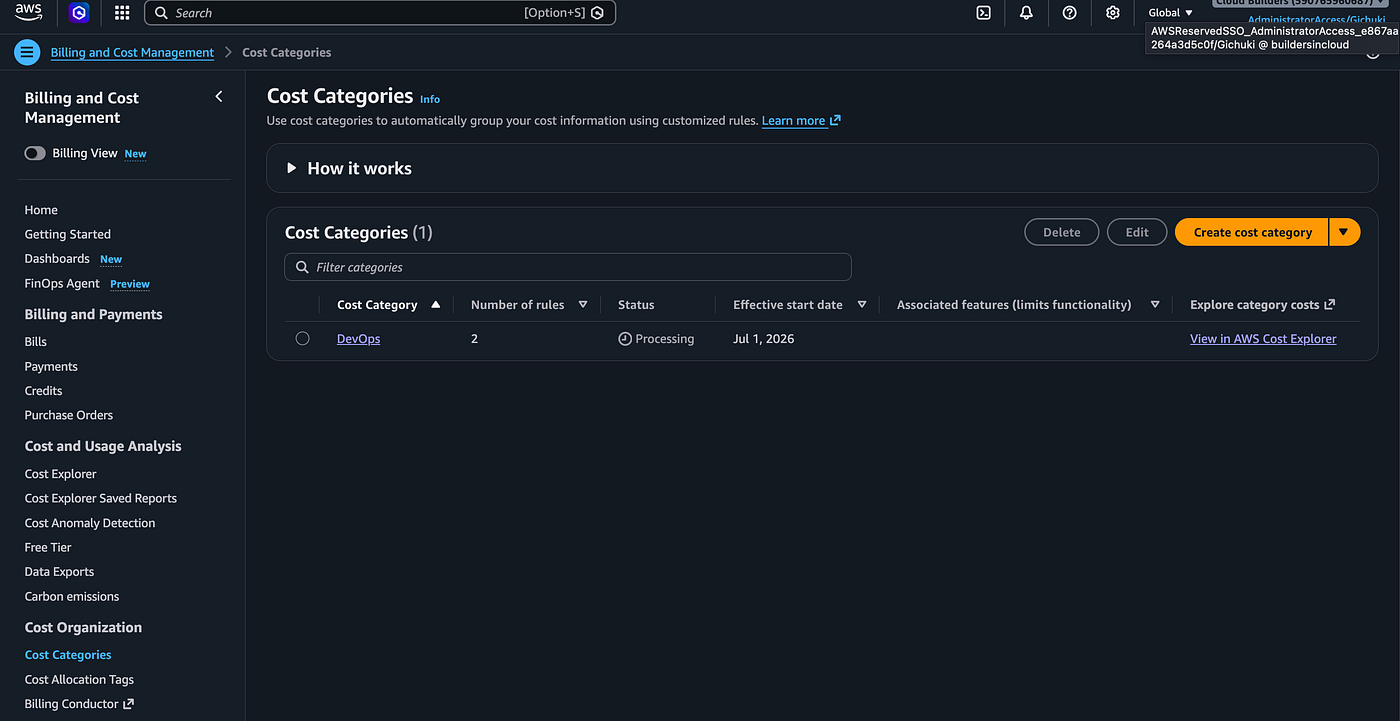1400x721 pixels.
Task: Click the Preview badge beside FinOps Agent
Action: [130, 284]
